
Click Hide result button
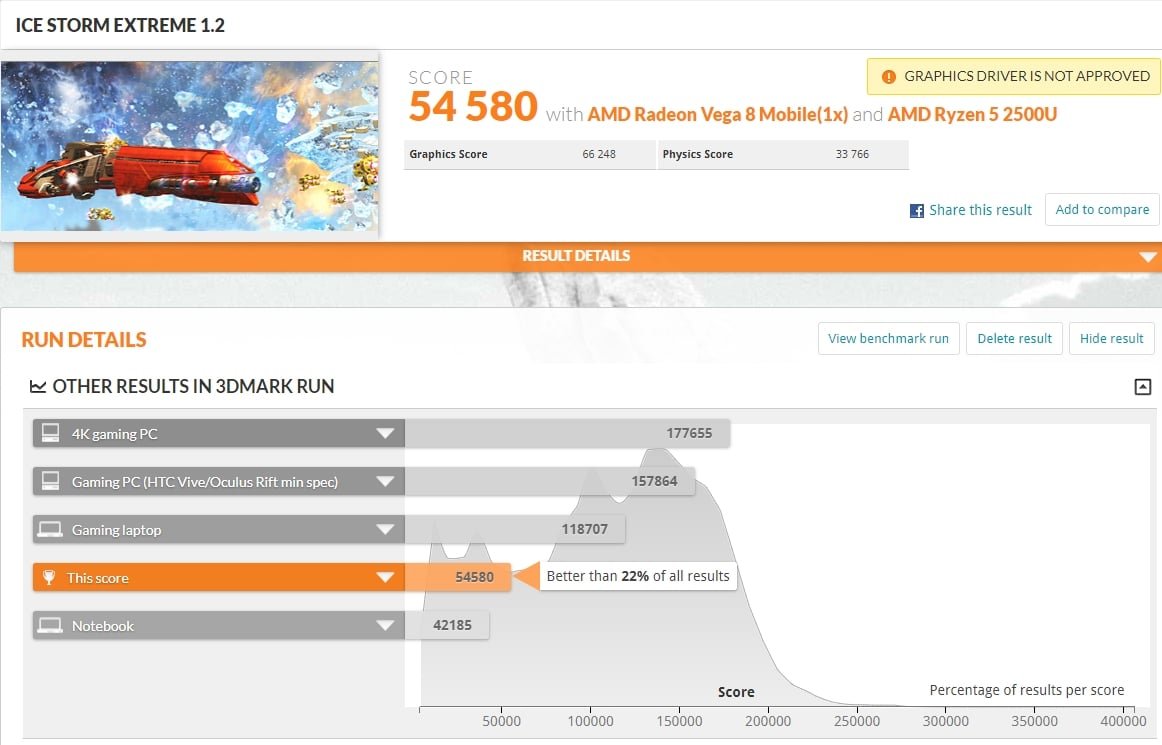(x=1111, y=339)
